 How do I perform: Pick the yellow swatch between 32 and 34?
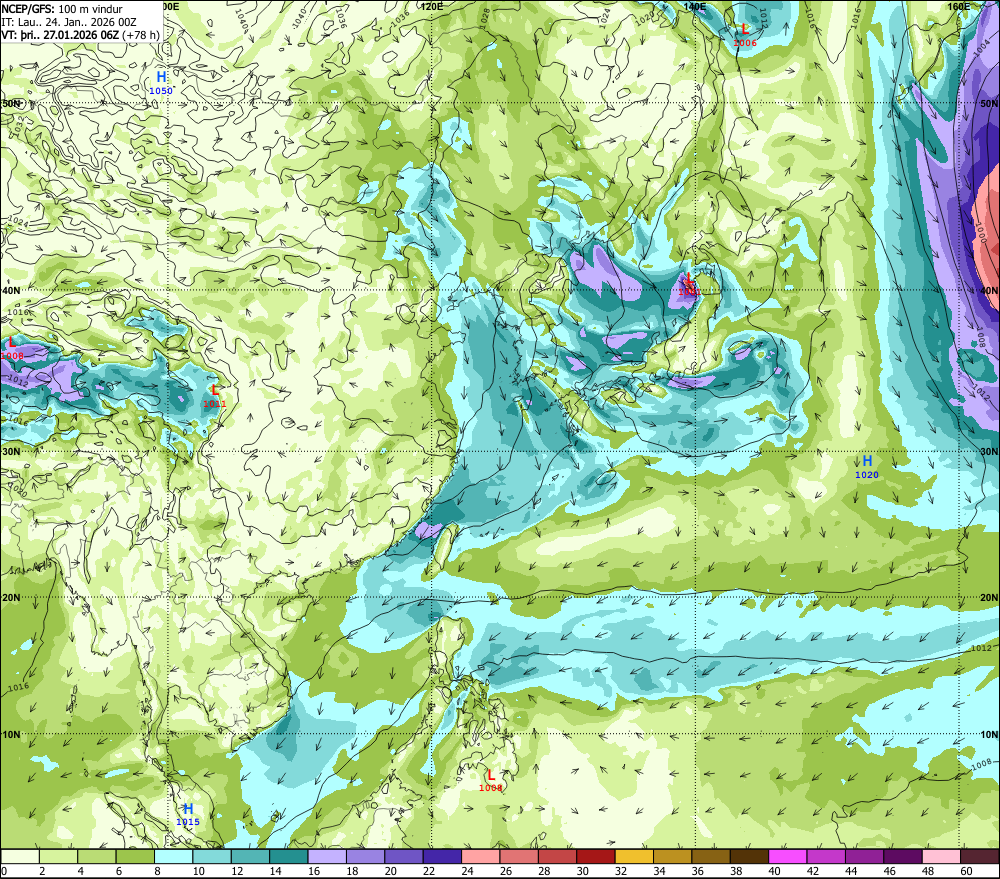(x=634, y=856)
